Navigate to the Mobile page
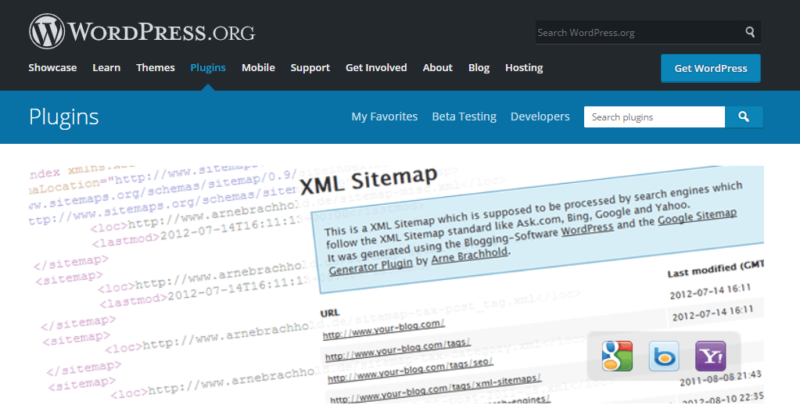 point(258,68)
